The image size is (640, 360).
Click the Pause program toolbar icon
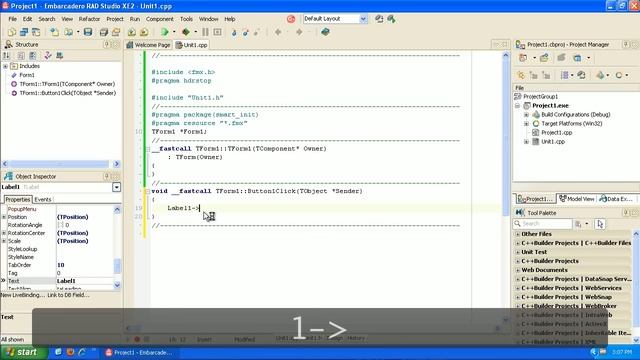[x=205, y=32]
